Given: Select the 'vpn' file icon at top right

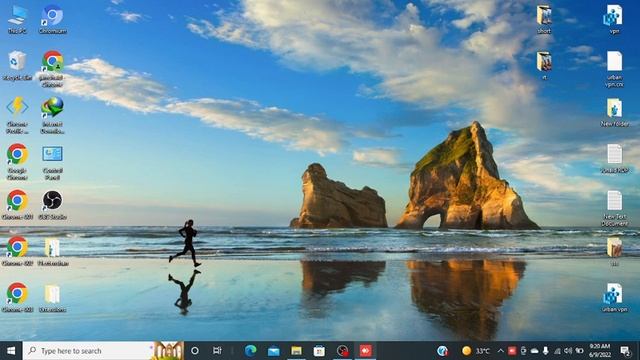Looking at the screenshot, I should [x=614, y=19].
